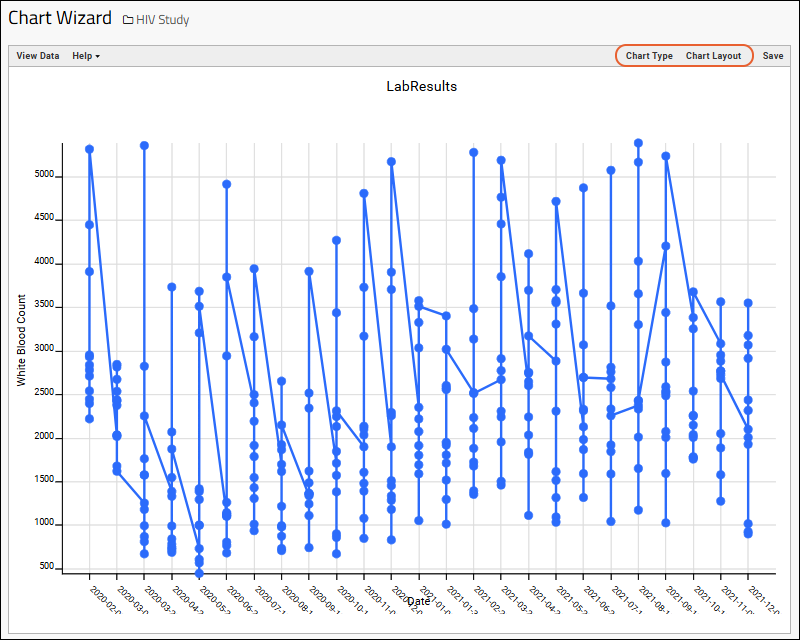Viewport: 800px width, 640px height.
Task: Click the 2000 y-axis tick label
Action: [x=44, y=437]
